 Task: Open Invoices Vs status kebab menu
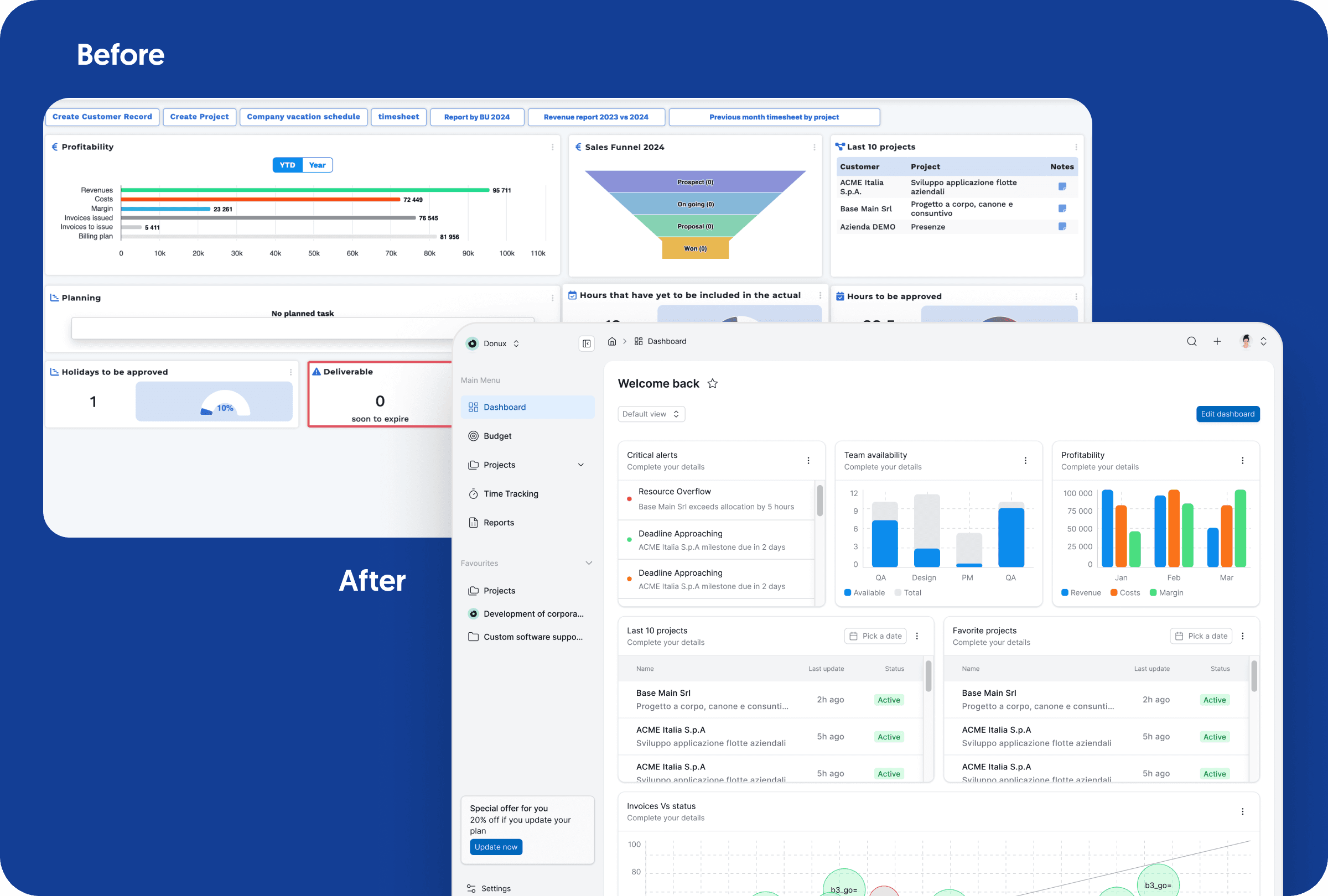(x=1242, y=811)
